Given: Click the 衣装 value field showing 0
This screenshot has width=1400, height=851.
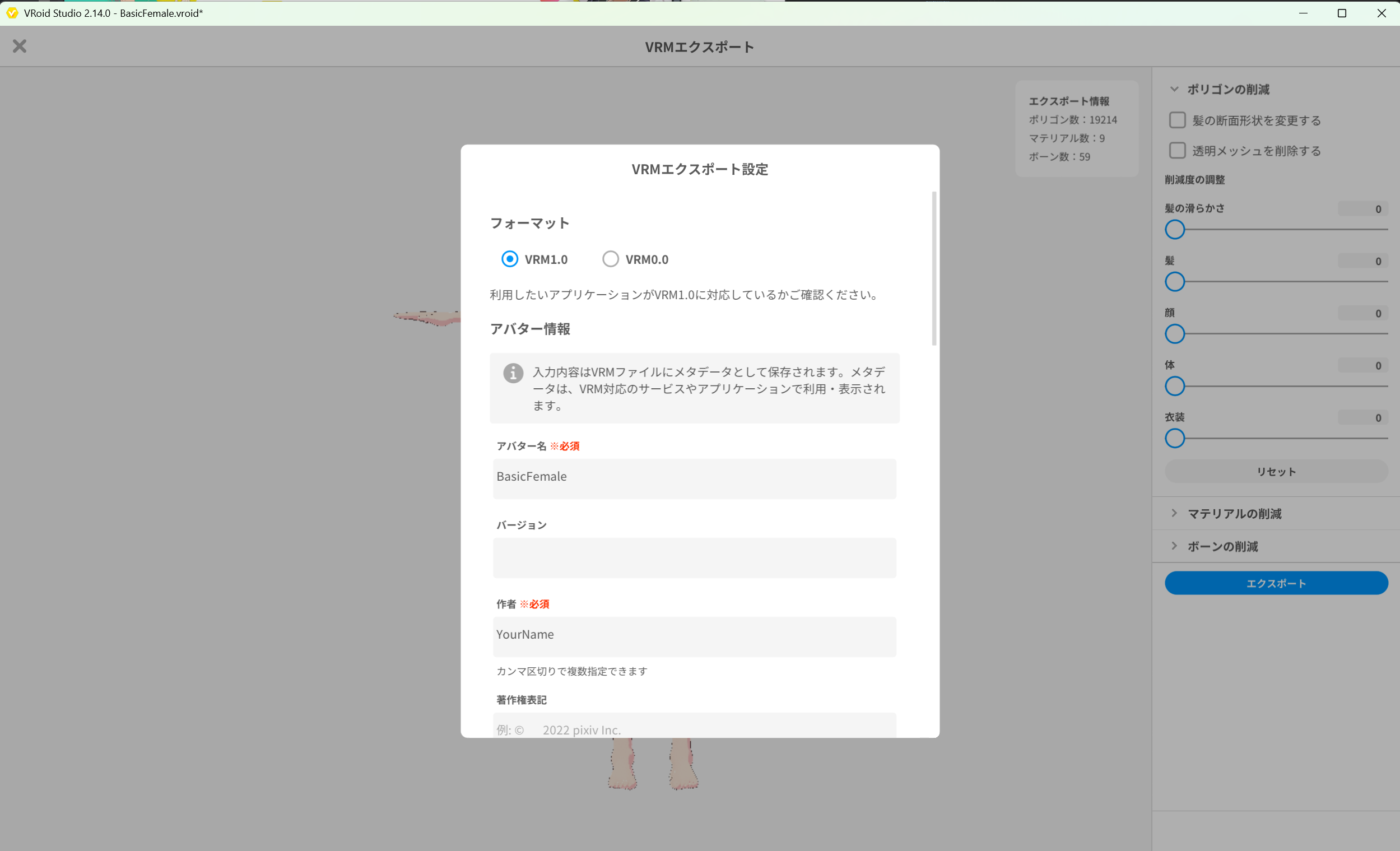Looking at the screenshot, I should 1362,417.
